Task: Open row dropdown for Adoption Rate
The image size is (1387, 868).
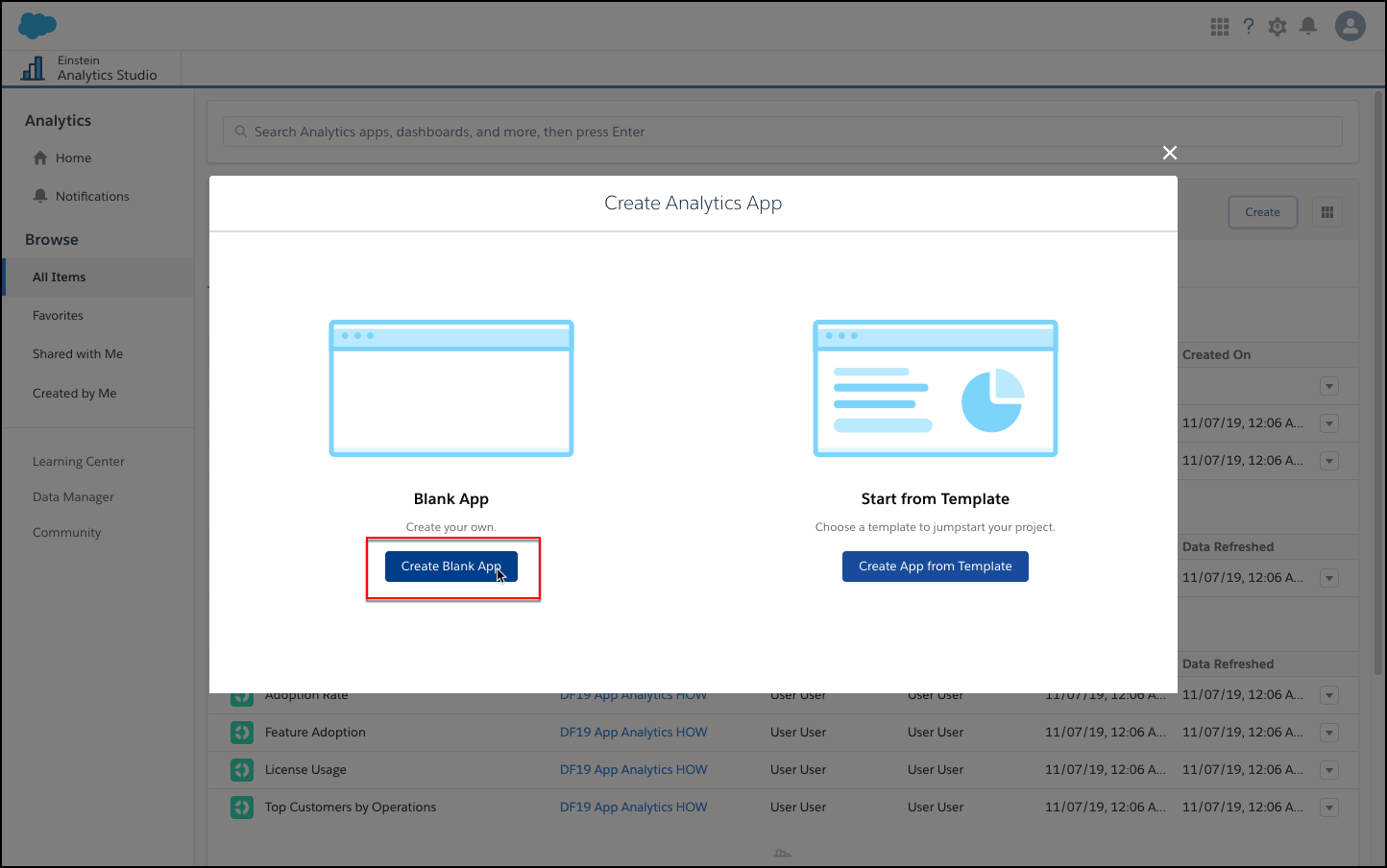Action: coord(1329,695)
